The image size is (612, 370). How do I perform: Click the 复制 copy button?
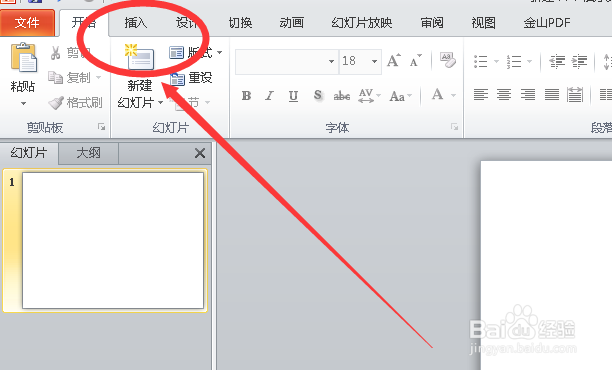(x=70, y=77)
